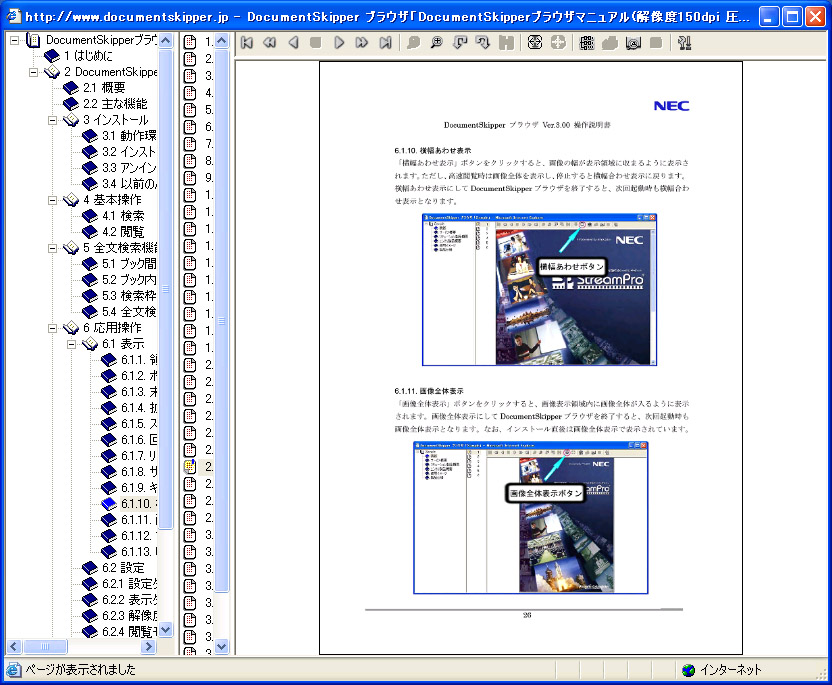The width and height of the screenshot is (832, 685).
Task: Select the '6.1.11.' tree entry
Action: tap(139, 519)
